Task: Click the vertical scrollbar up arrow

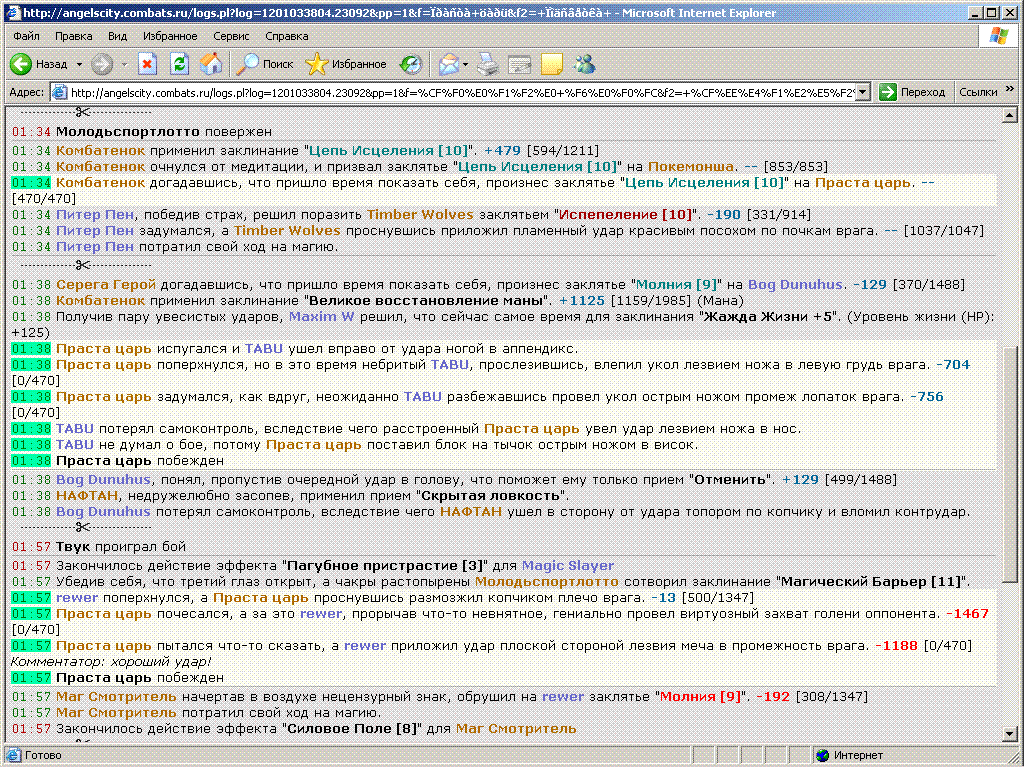Action: click(x=1010, y=116)
